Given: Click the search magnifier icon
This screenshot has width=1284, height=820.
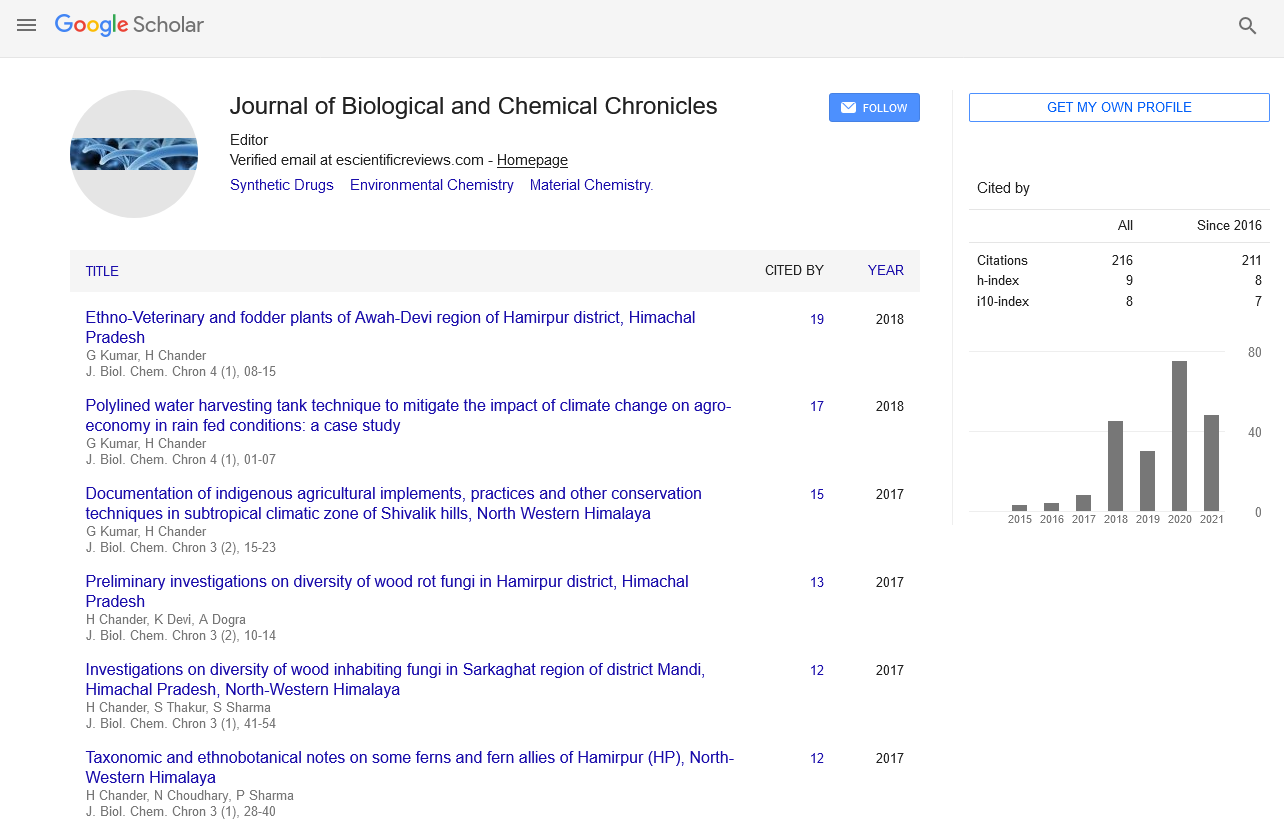Looking at the screenshot, I should tap(1247, 26).
